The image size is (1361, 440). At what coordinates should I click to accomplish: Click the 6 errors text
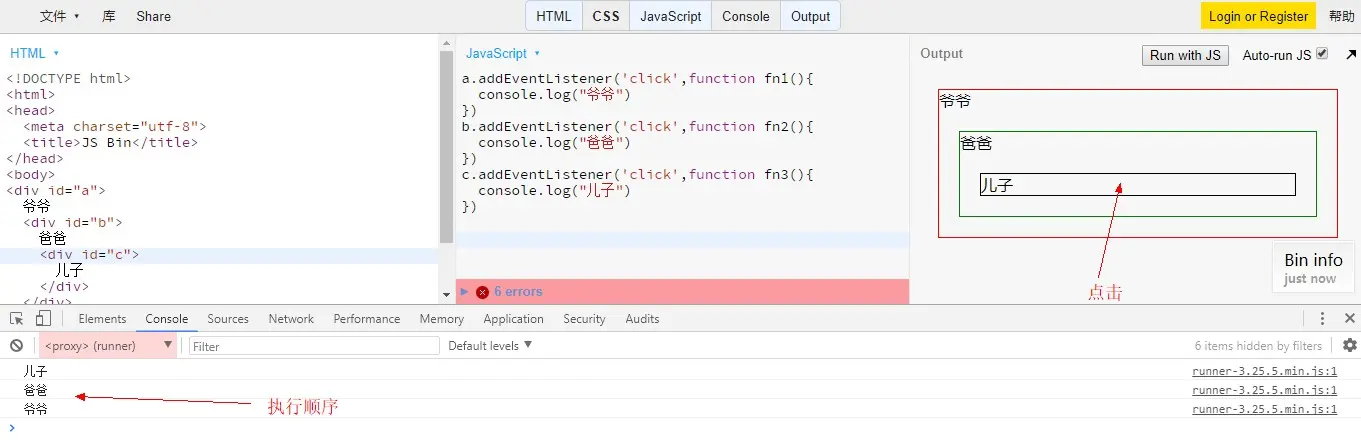pyautogui.click(x=518, y=292)
